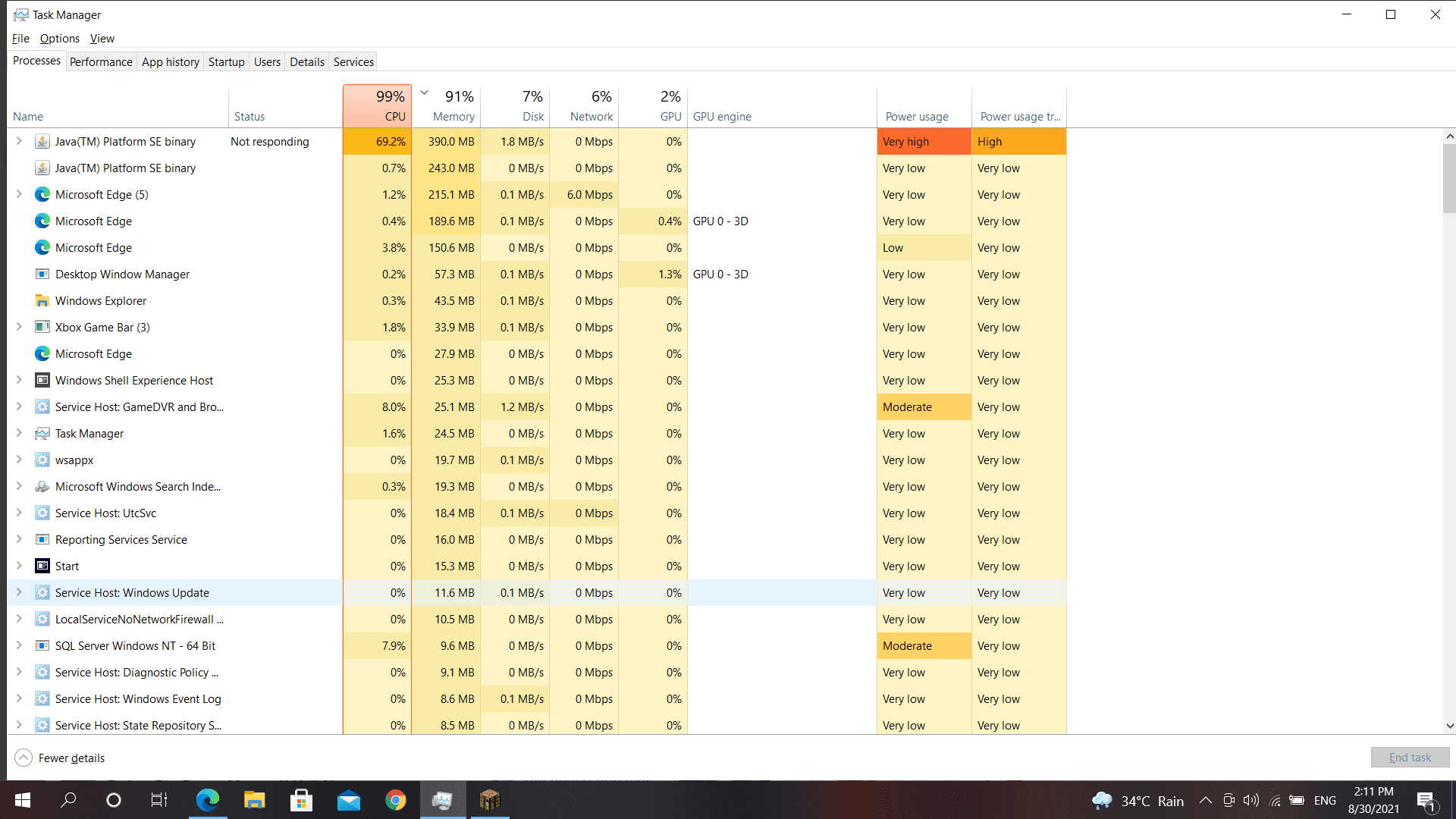
Task: Click the Java Platform SE binary not responding icon
Action: [x=42, y=142]
